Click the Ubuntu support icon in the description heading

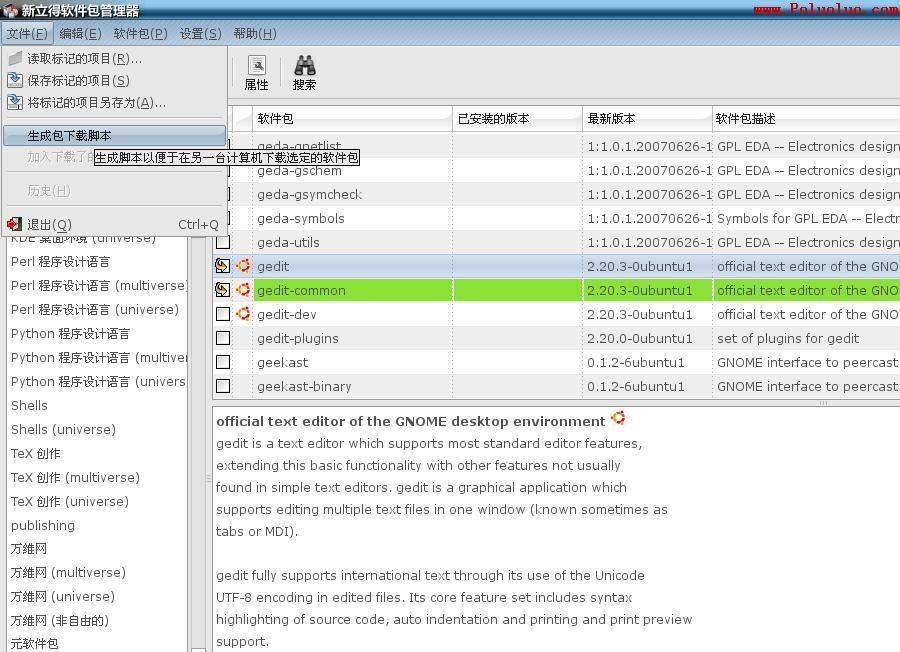pyautogui.click(x=618, y=418)
